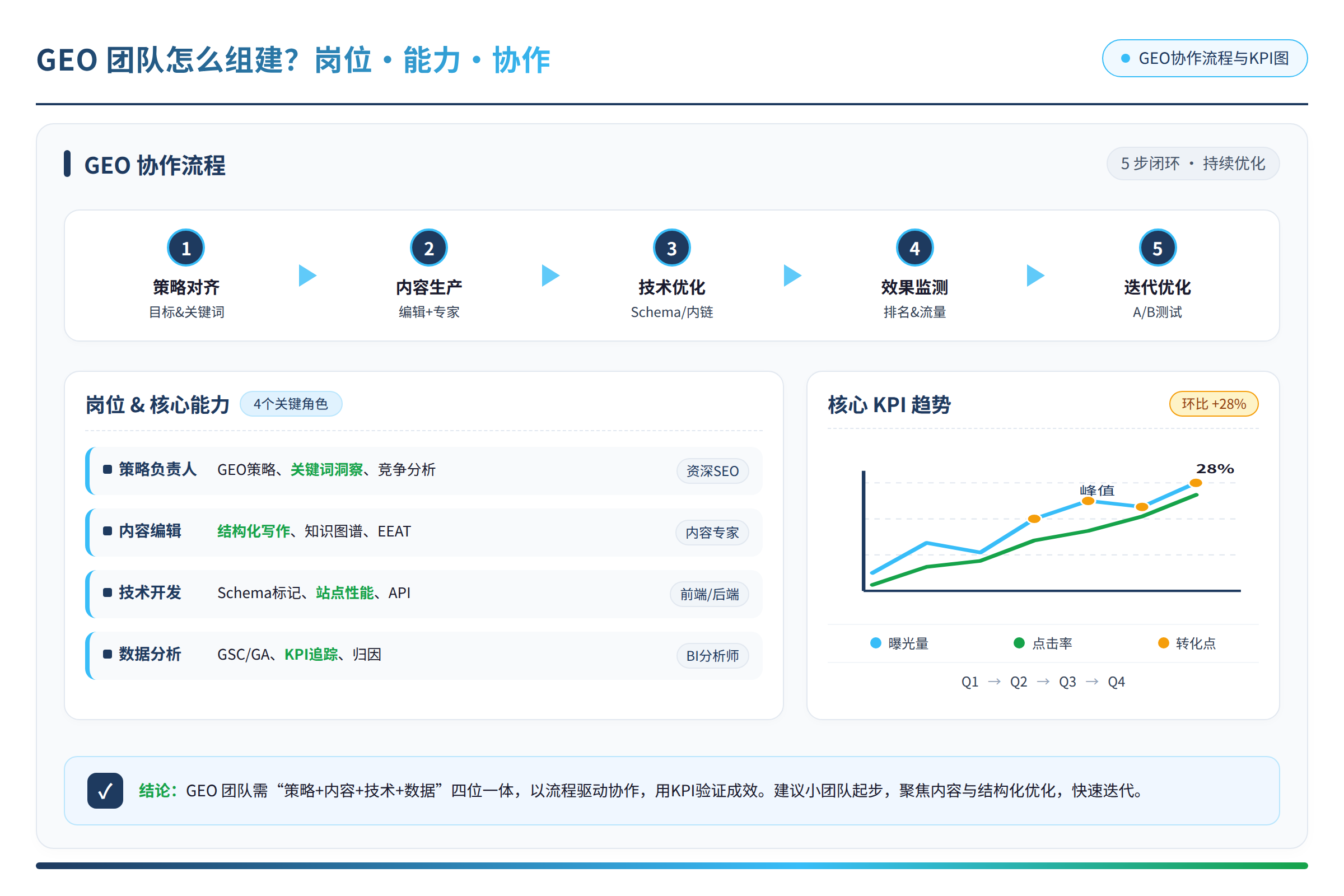Click the Q3 label under the chart
The image size is (1344, 896).
[x=1067, y=682]
